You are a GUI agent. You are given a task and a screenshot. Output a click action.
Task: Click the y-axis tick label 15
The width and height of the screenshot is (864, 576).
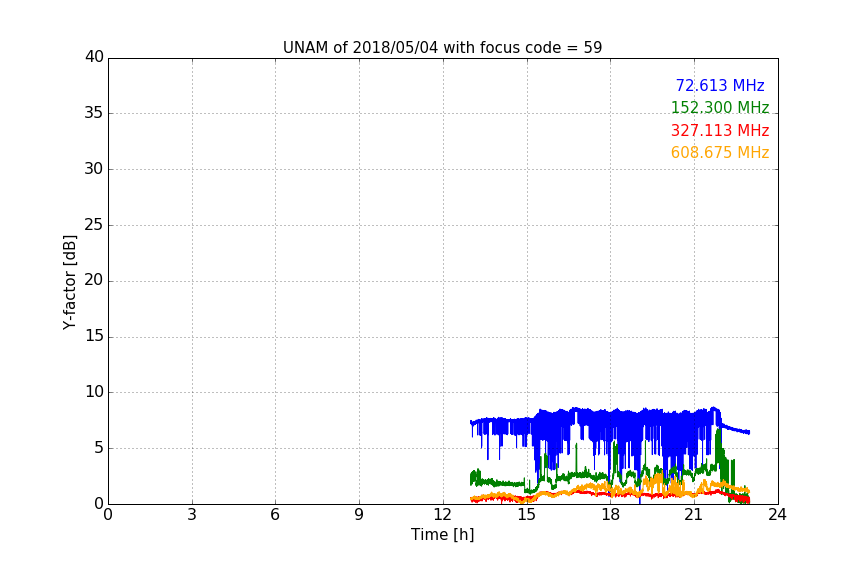tap(94, 336)
